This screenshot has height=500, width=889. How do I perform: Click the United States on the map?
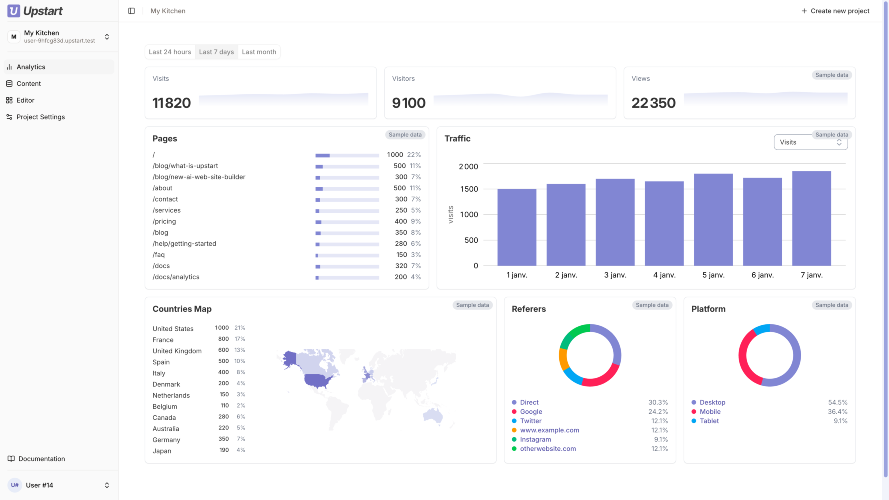[318, 380]
